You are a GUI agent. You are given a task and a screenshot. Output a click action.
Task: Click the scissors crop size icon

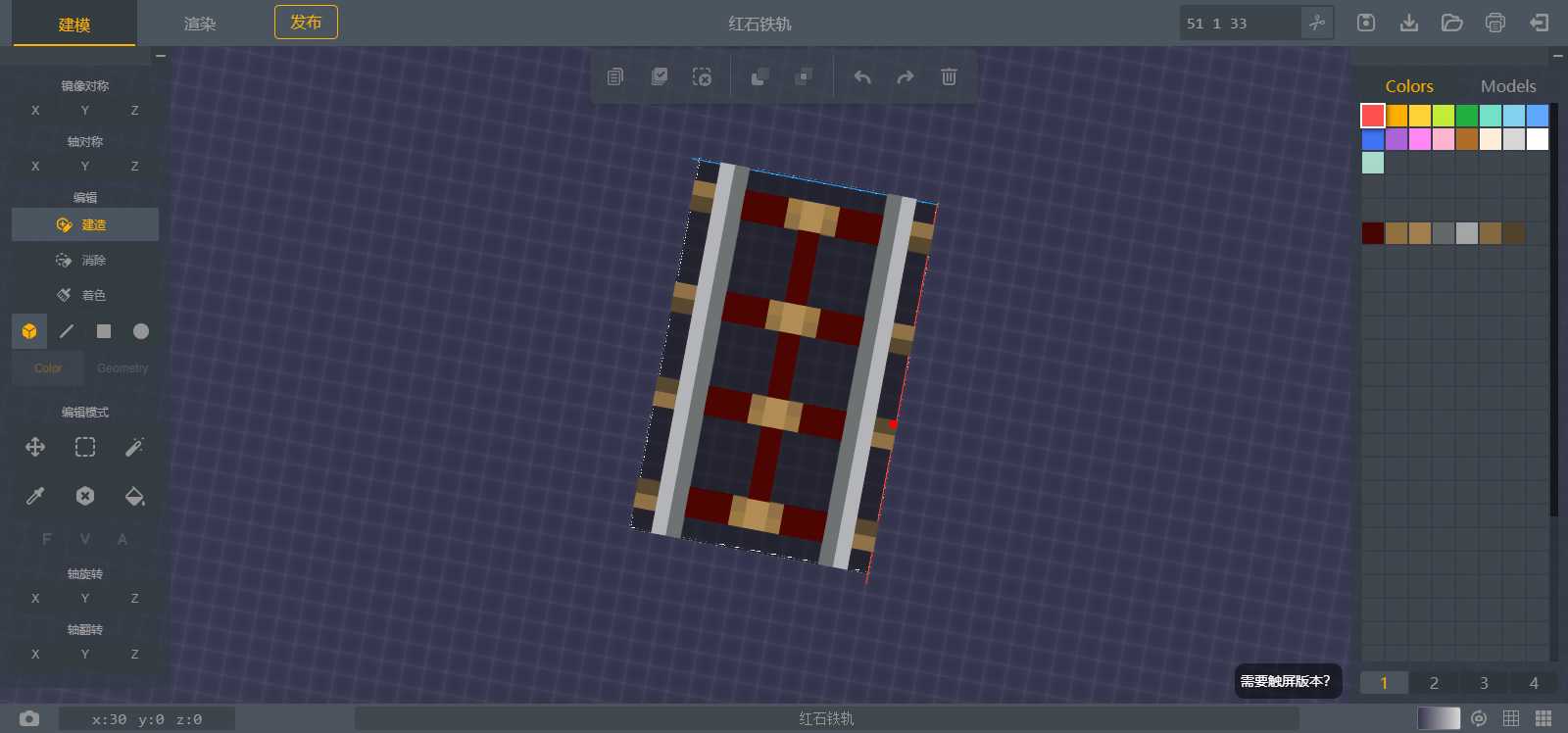point(1316,23)
